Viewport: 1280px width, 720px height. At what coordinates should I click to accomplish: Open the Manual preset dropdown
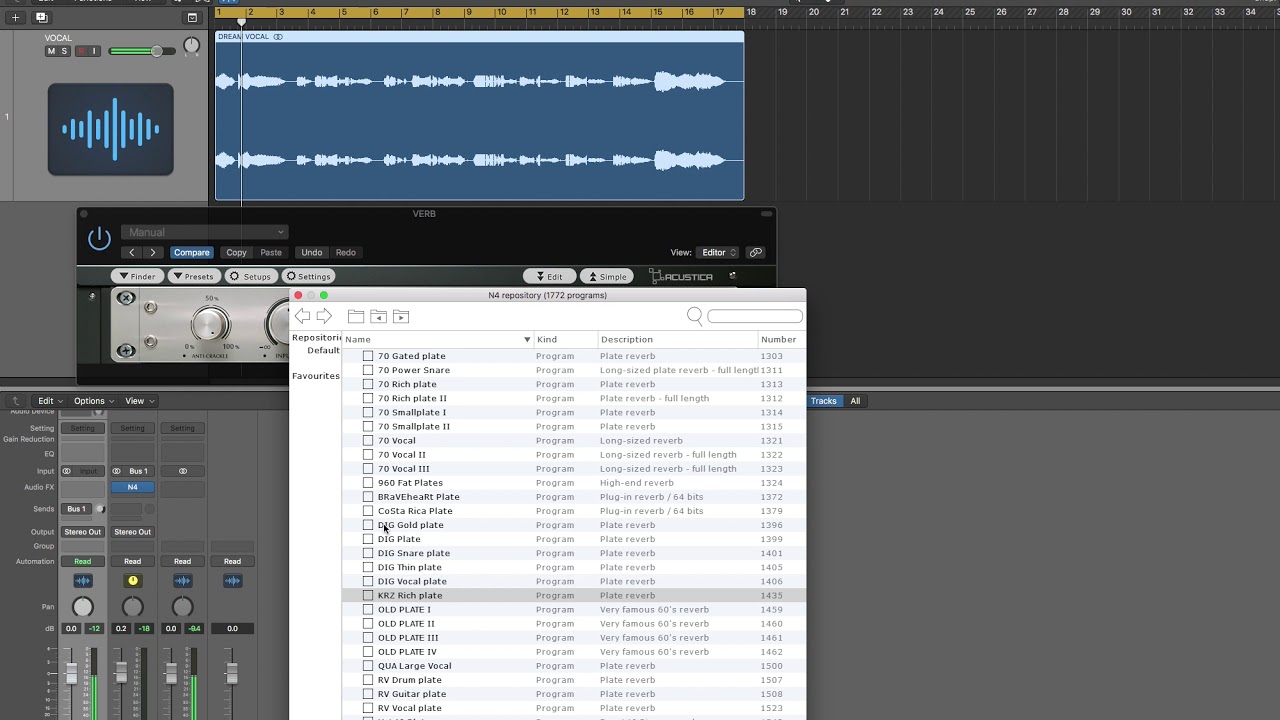click(x=205, y=232)
